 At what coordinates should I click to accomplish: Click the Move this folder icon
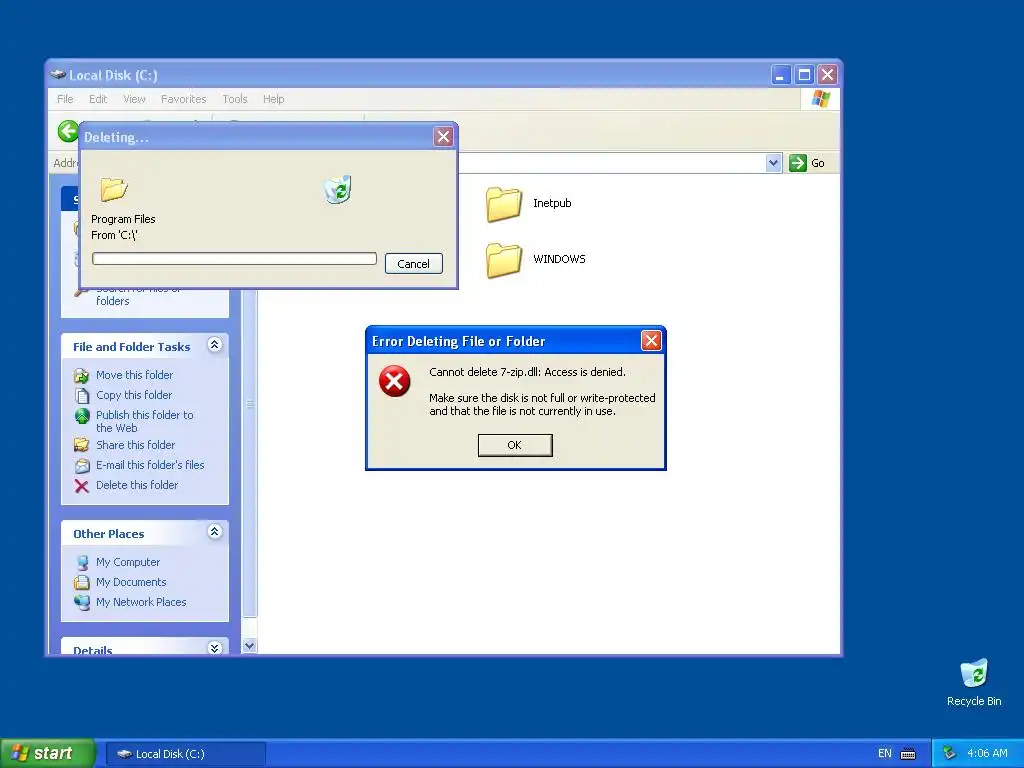(82, 376)
